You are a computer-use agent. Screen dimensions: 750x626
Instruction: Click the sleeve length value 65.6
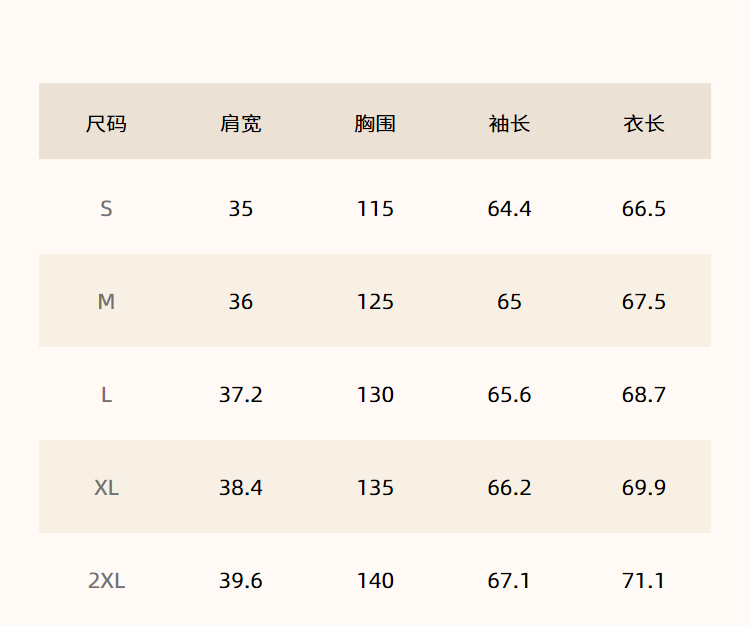[x=509, y=395]
